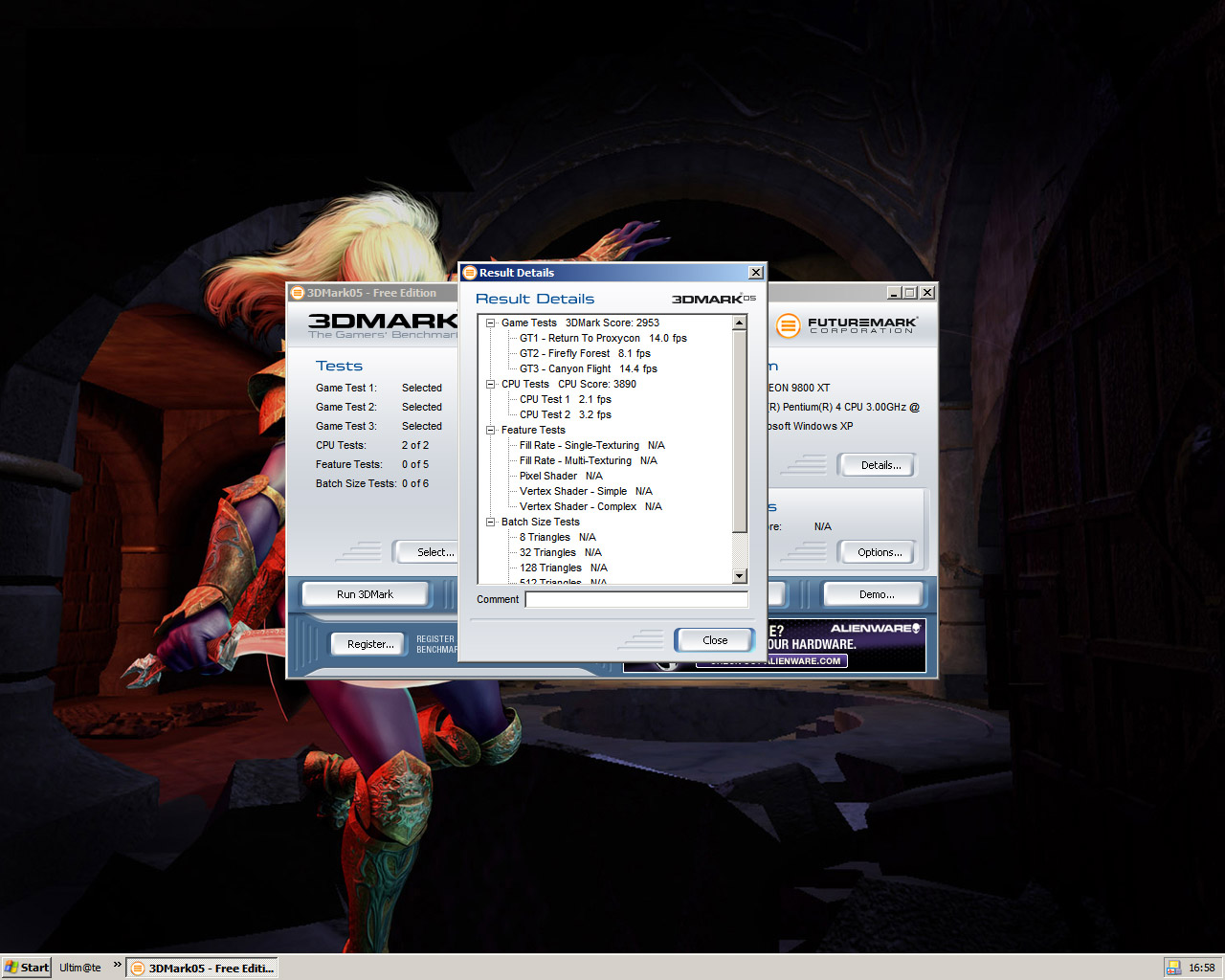Collapse the Feature Tests tree node
1225x980 pixels.
pos(491,431)
